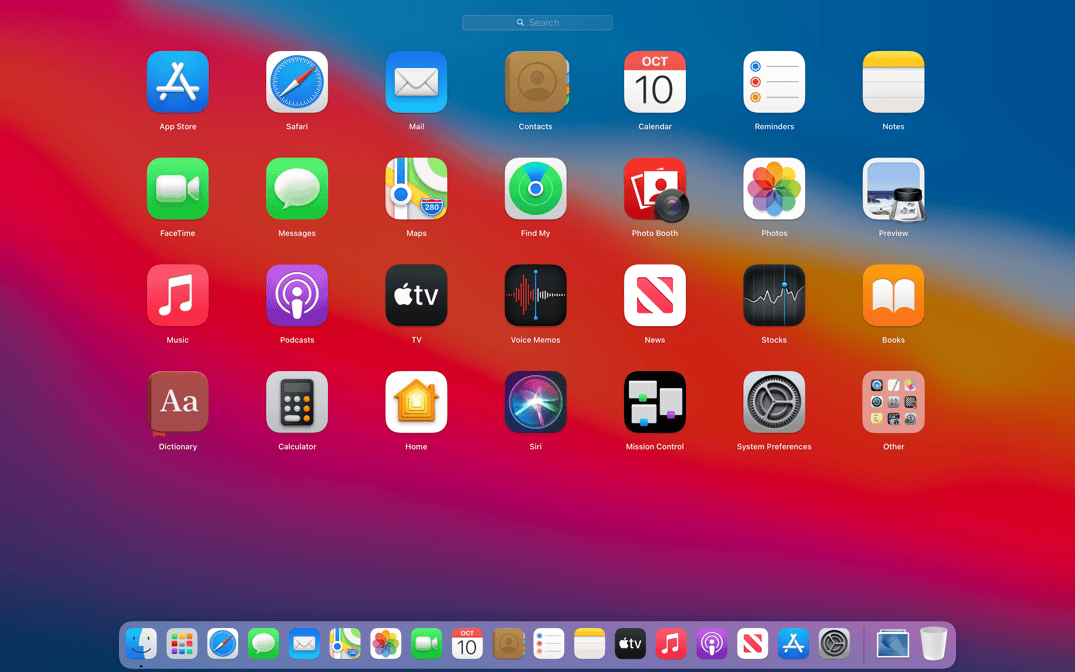Open FaceTime from the Dock
Screen dimensions: 1075x672
click(x=426, y=644)
